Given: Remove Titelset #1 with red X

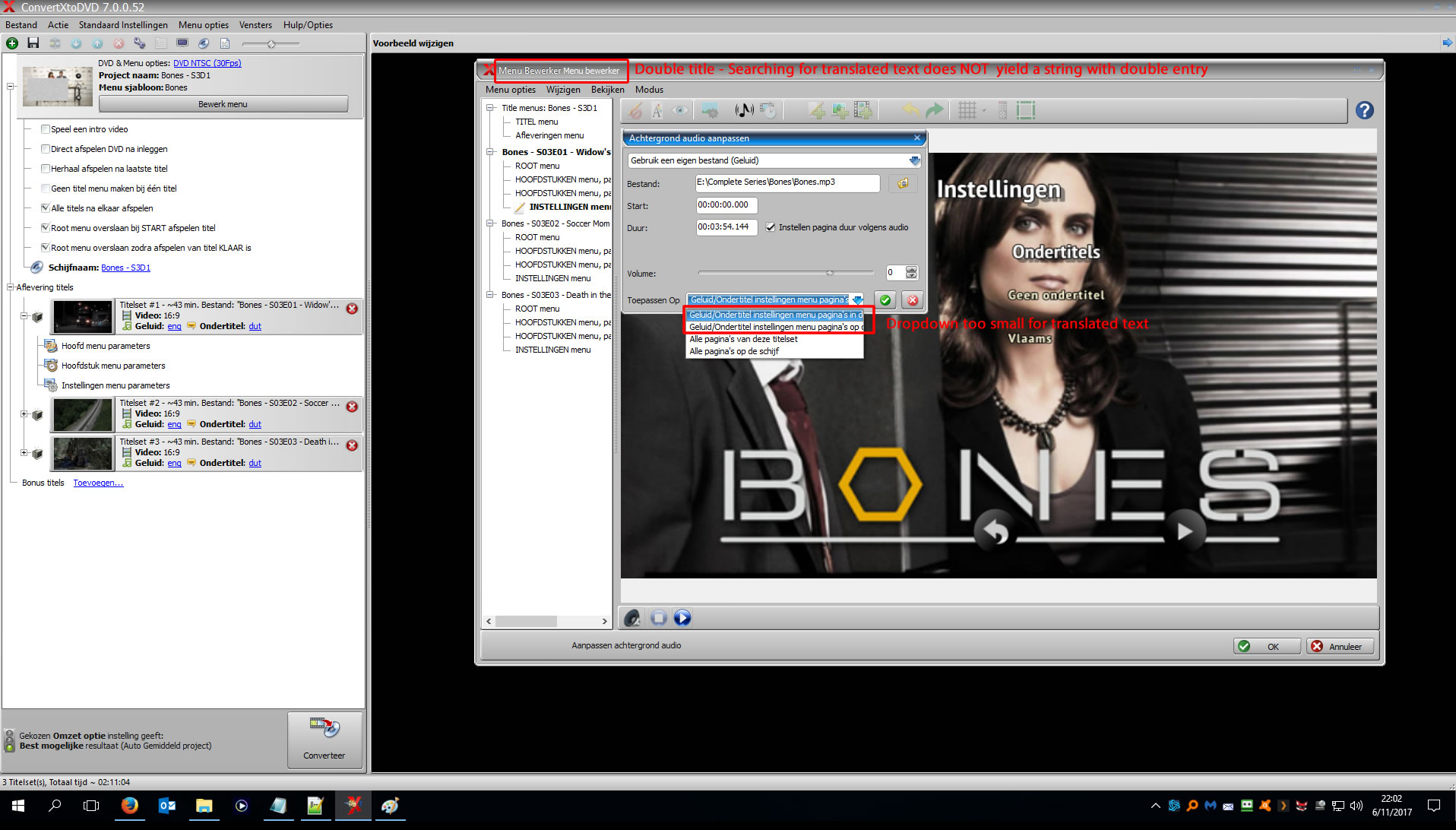Looking at the screenshot, I should pos(352,309).
